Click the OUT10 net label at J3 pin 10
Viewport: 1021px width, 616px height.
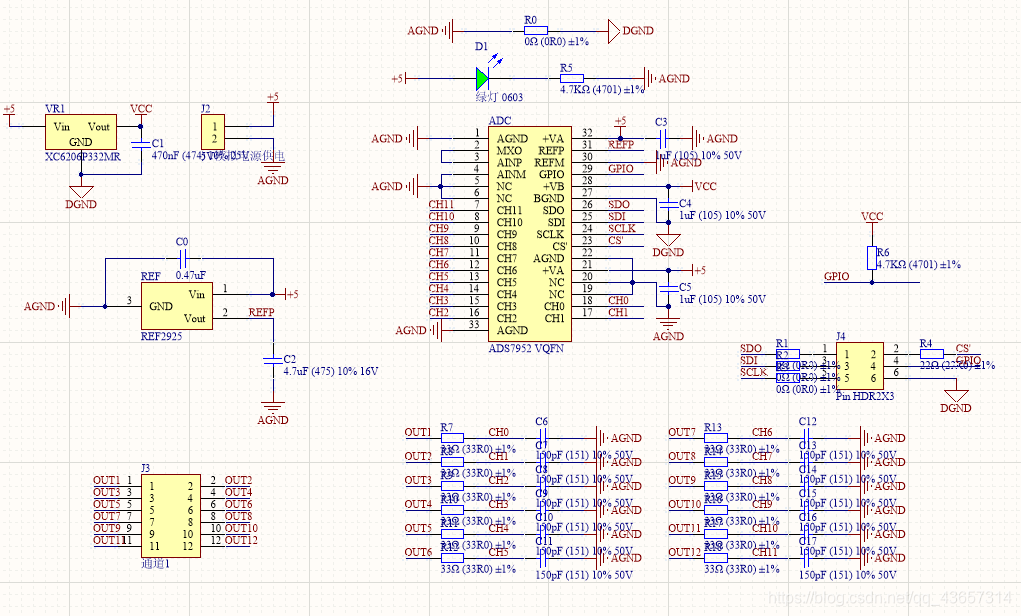coord(241,528)
